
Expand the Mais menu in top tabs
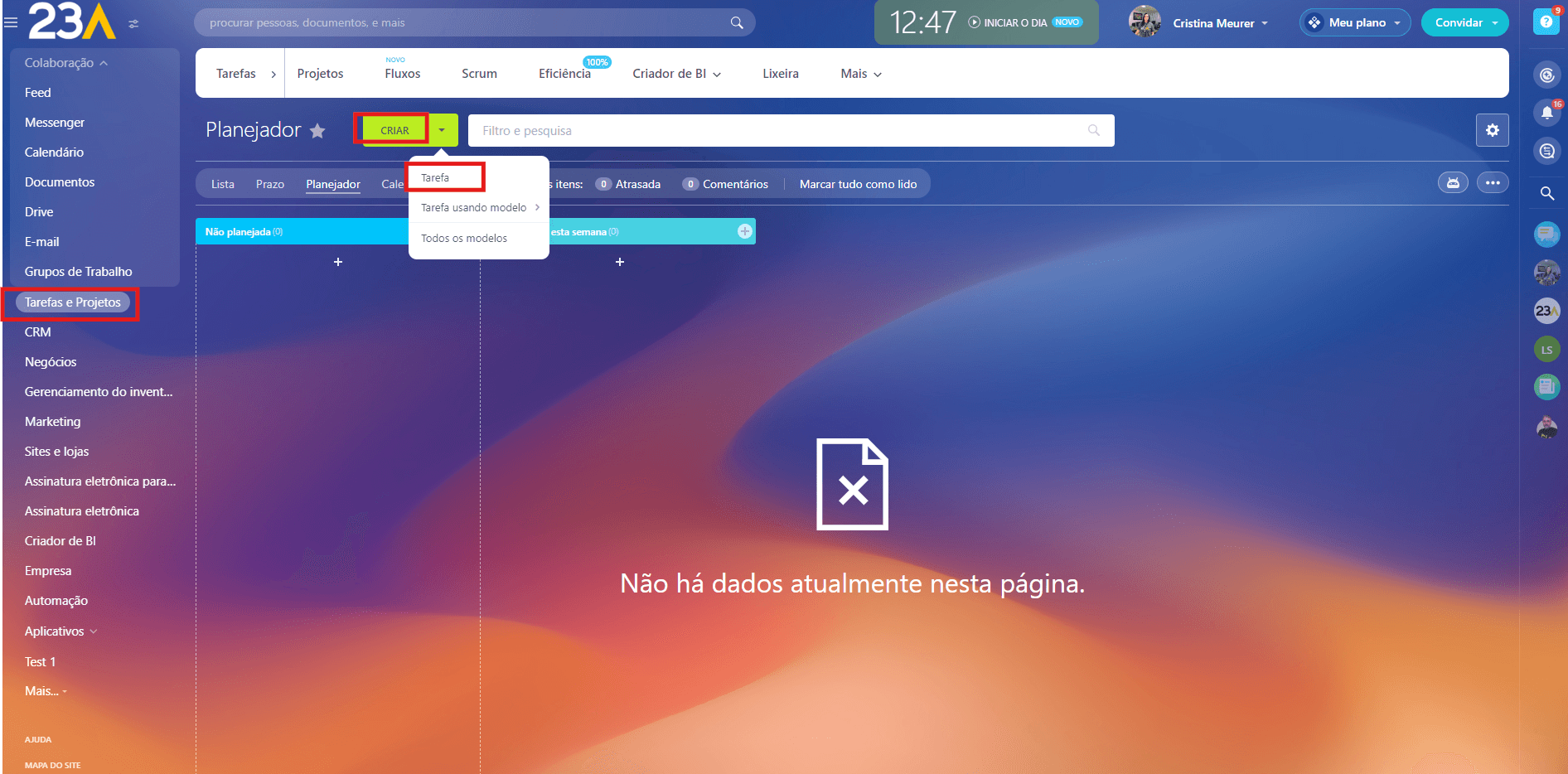pos(860,74)
